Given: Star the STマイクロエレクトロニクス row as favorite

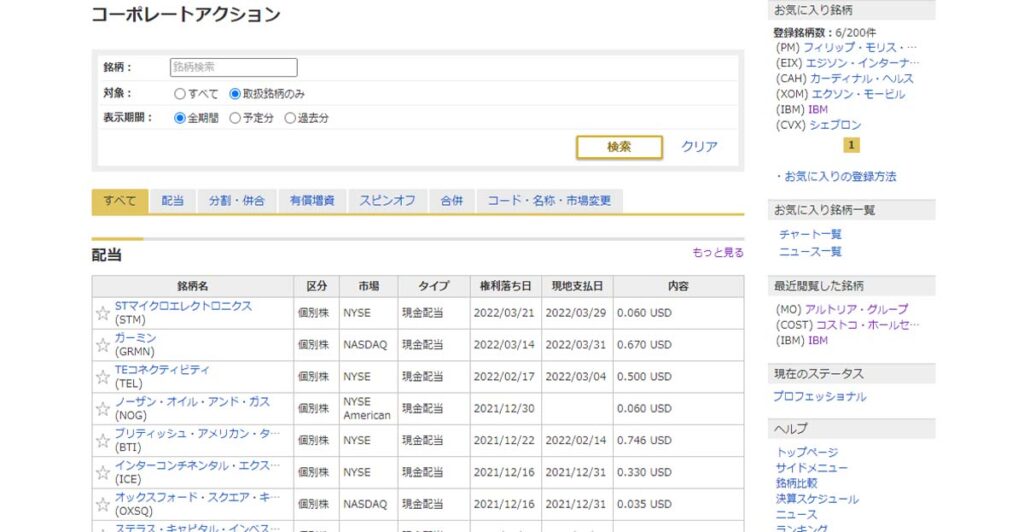Looking at the screenshot, I should [102, 313].
